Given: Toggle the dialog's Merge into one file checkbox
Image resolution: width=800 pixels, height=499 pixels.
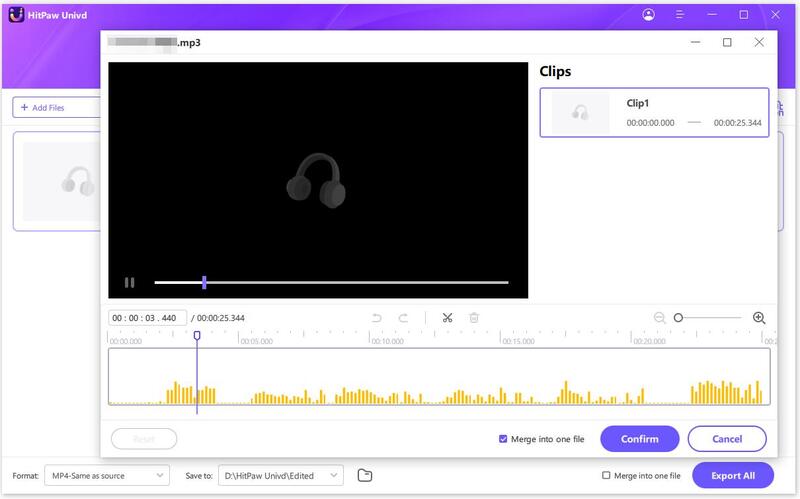Looking at the screenshot, I should pos(503,439).
